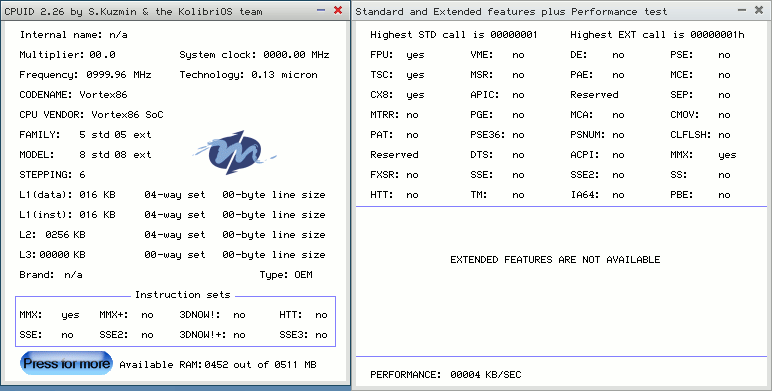Viewport: 772px width, 391px height.
Task: Click 'FPU: yes' feature entry
Action: click(397, 55)
